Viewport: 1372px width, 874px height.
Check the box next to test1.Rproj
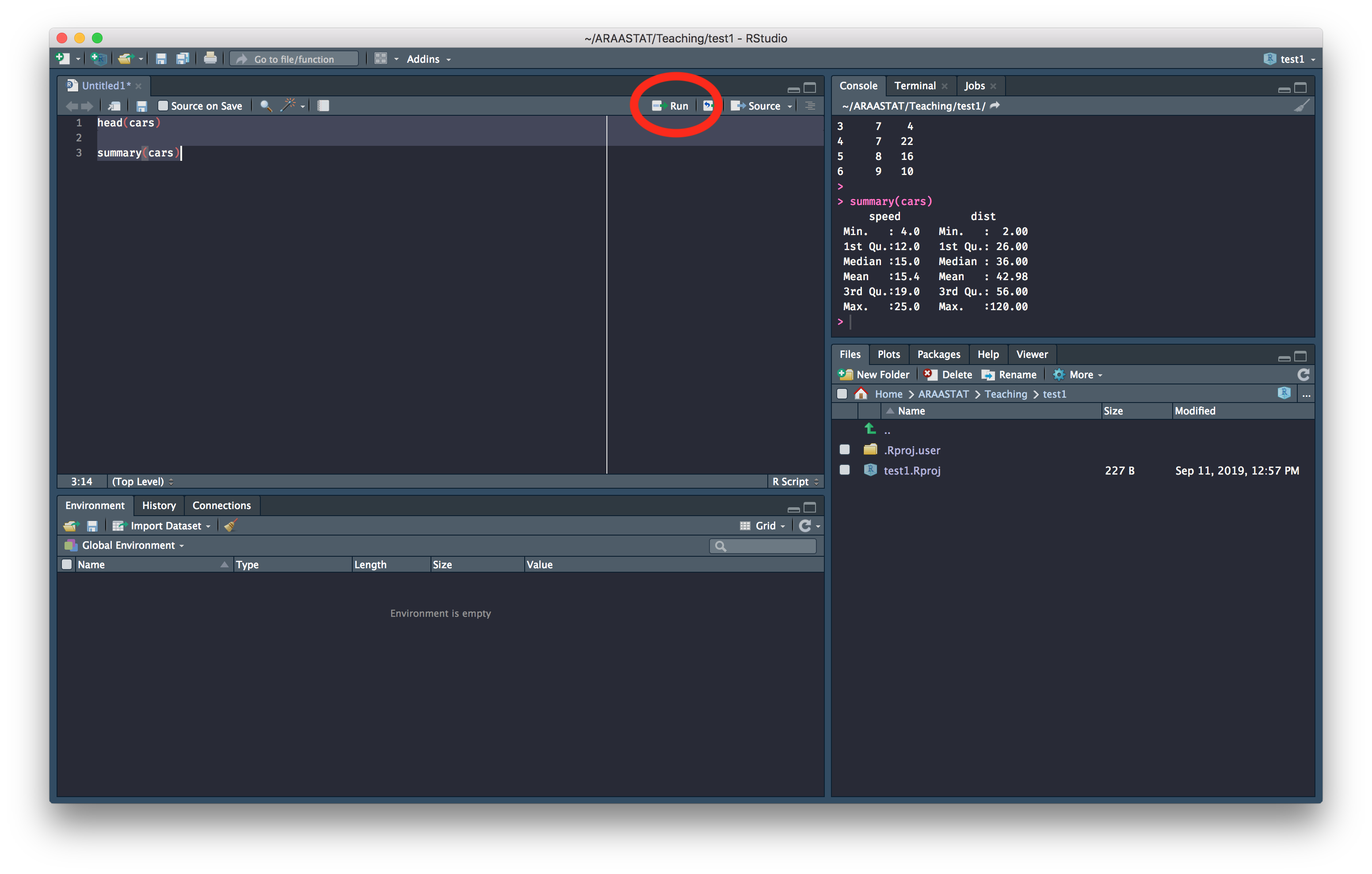844,470
